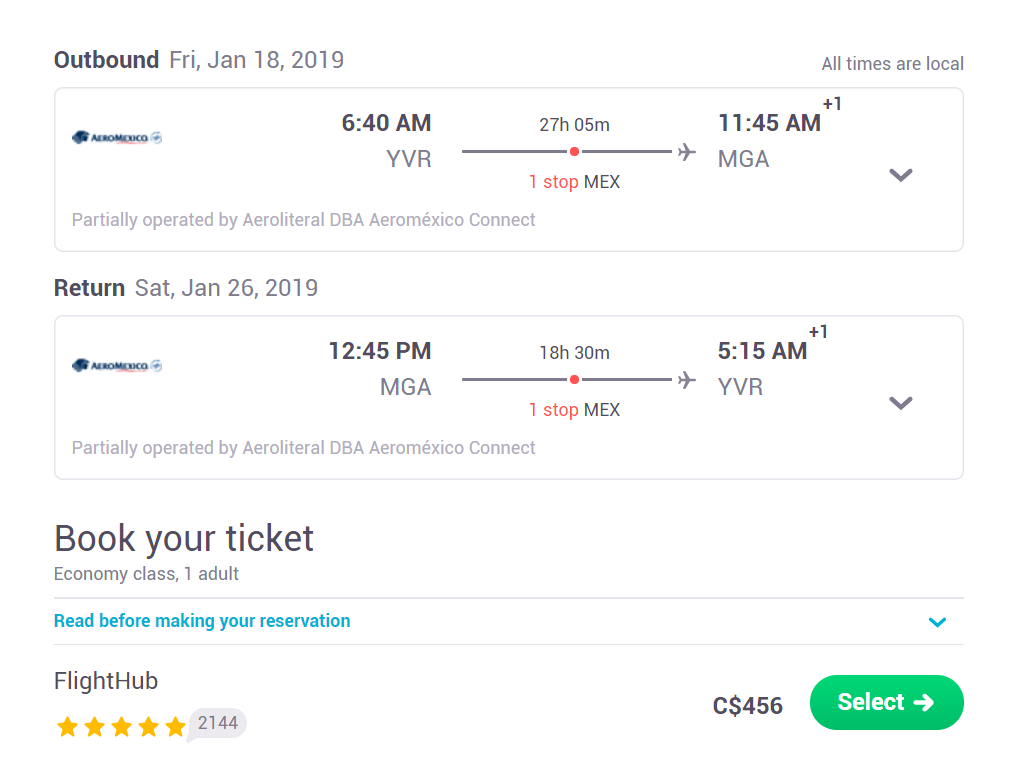Click the FlightHub provider name
The height and width of the screenshot is (759, 1016).
pyautogui.click(x=106, y=681)
